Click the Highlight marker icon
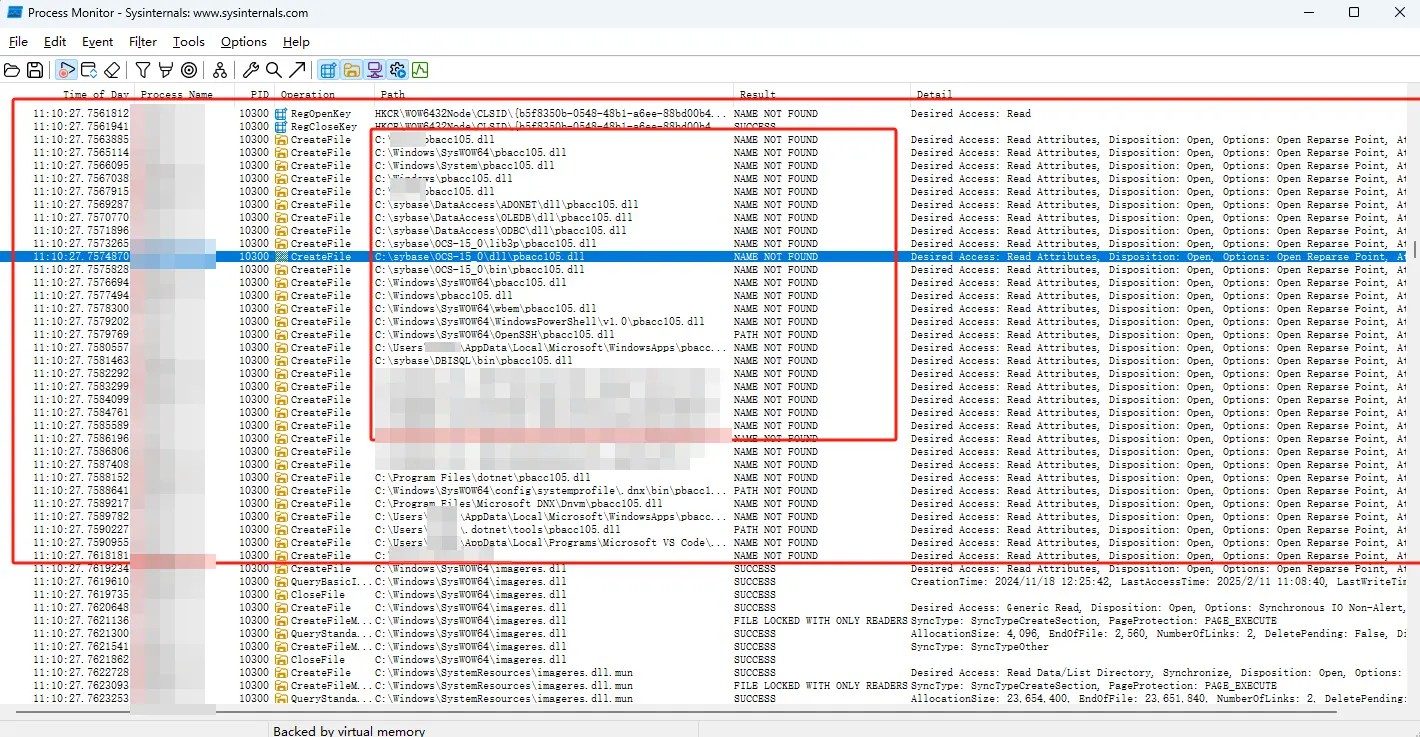 (x=165, y=70)
